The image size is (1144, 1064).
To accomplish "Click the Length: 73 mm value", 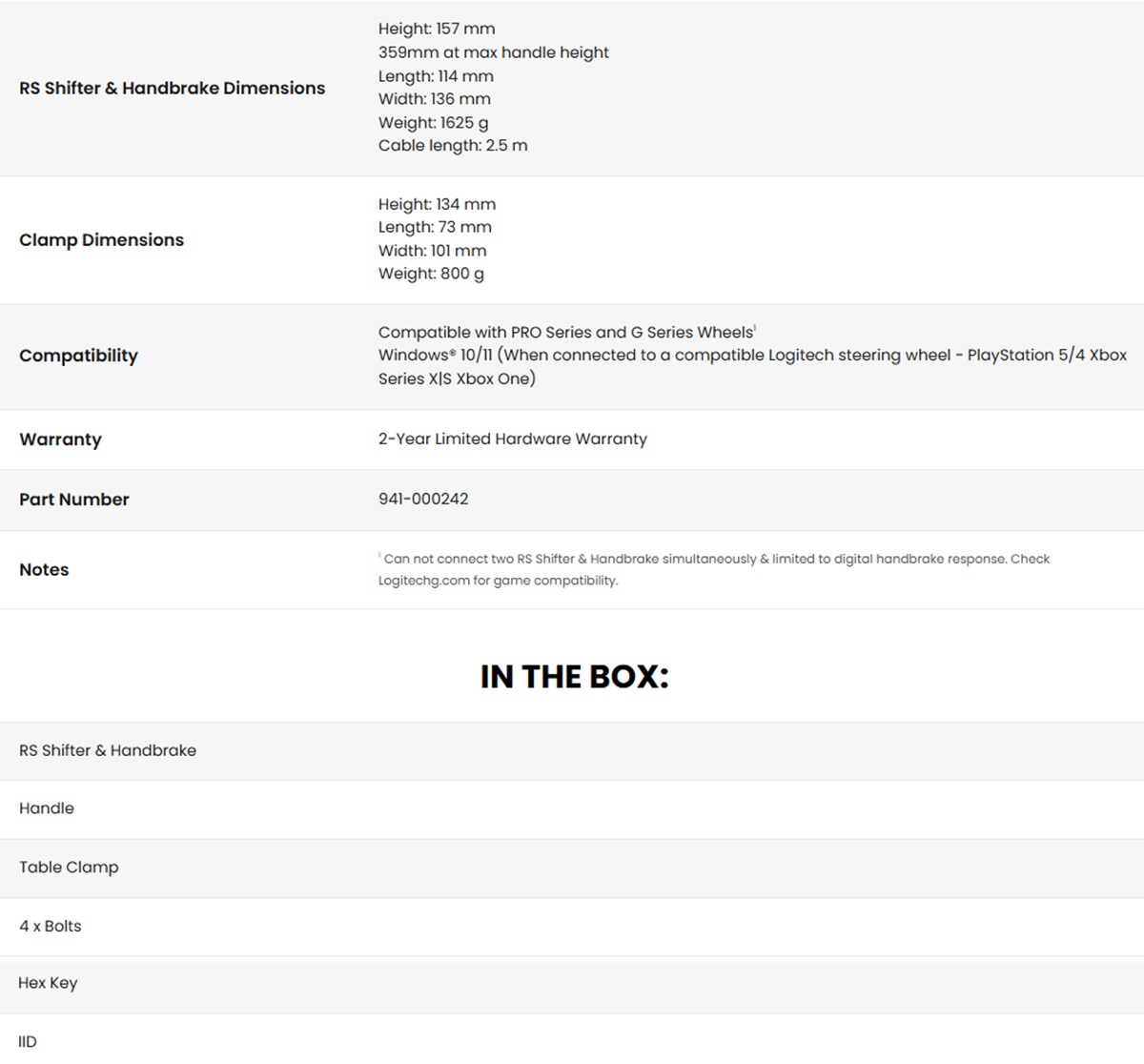I will click(x=435, y=227).
